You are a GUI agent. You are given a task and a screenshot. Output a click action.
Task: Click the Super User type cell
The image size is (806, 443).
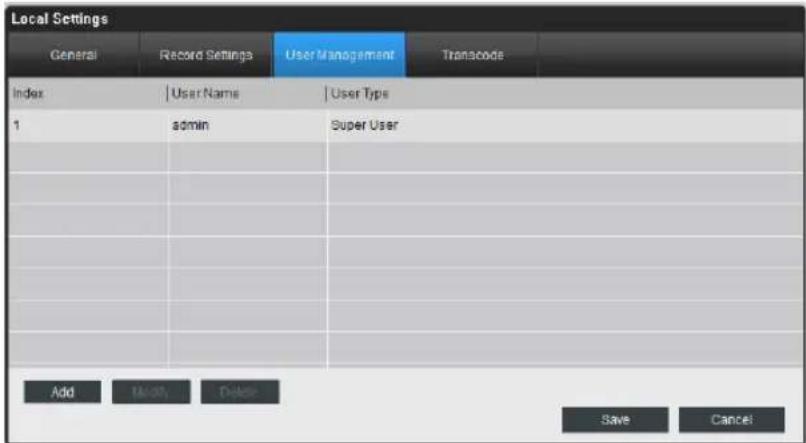click(565, 125)
